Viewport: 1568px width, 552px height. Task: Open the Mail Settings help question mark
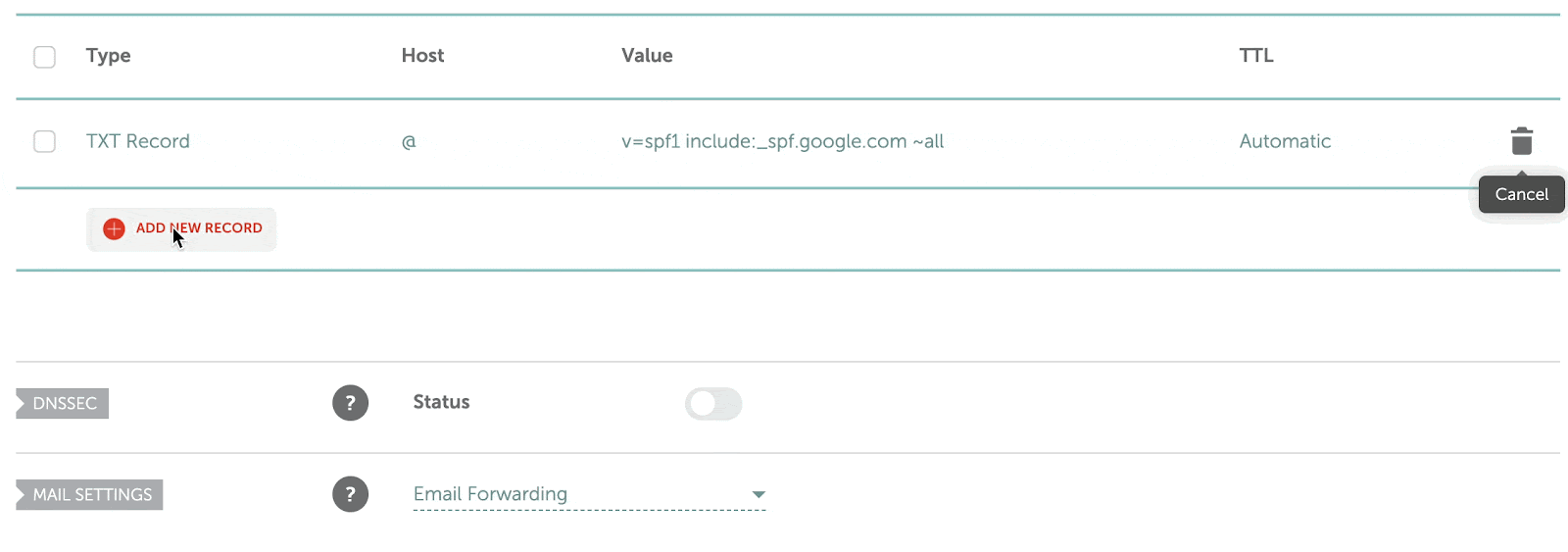[350, 494]
